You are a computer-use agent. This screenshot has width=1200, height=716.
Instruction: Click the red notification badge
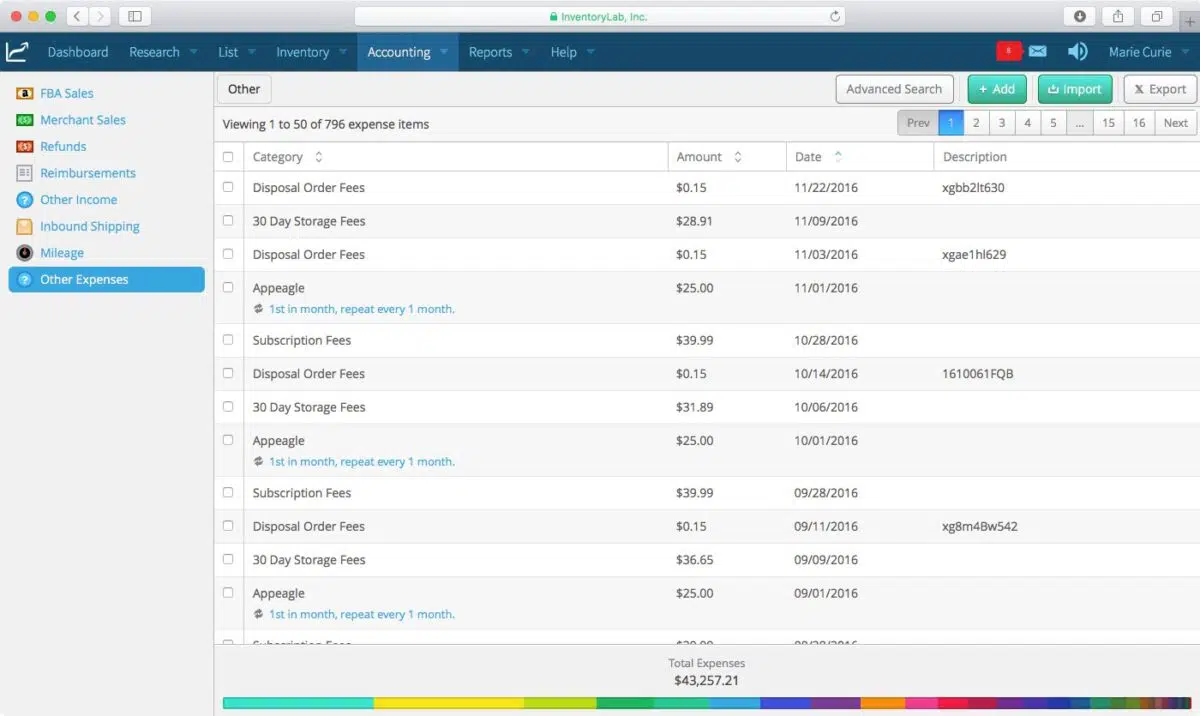1008,49
